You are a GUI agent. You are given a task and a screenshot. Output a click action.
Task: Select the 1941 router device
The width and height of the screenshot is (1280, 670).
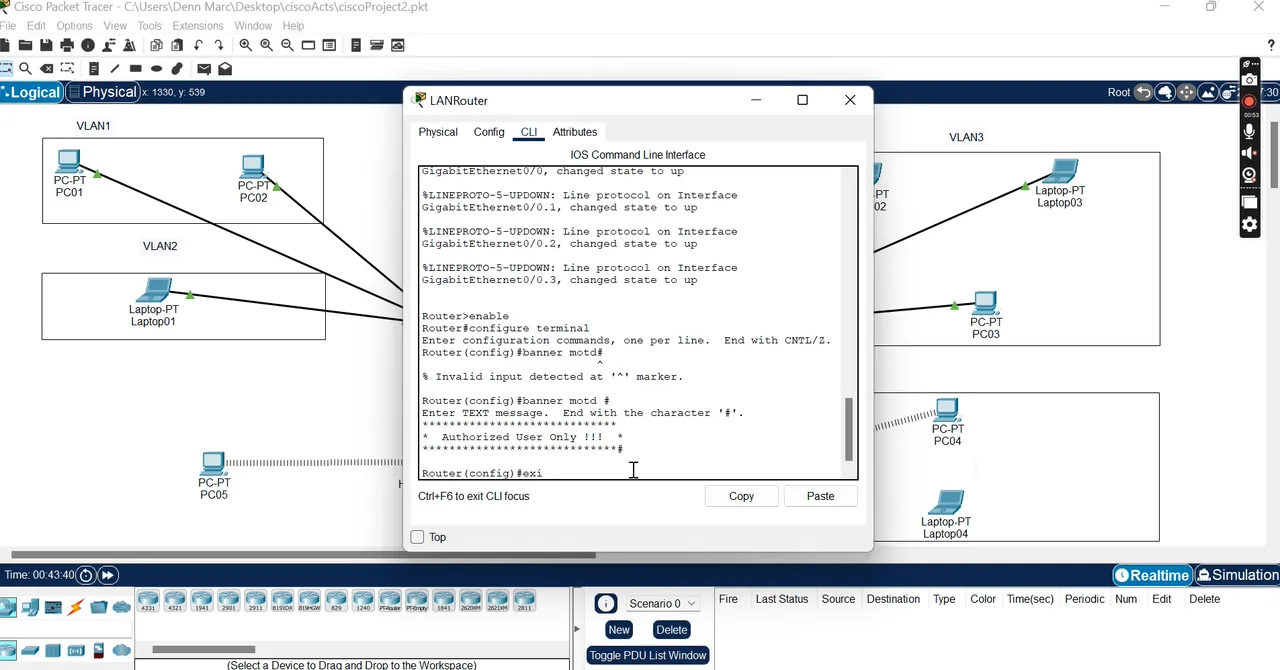[202, 601]
